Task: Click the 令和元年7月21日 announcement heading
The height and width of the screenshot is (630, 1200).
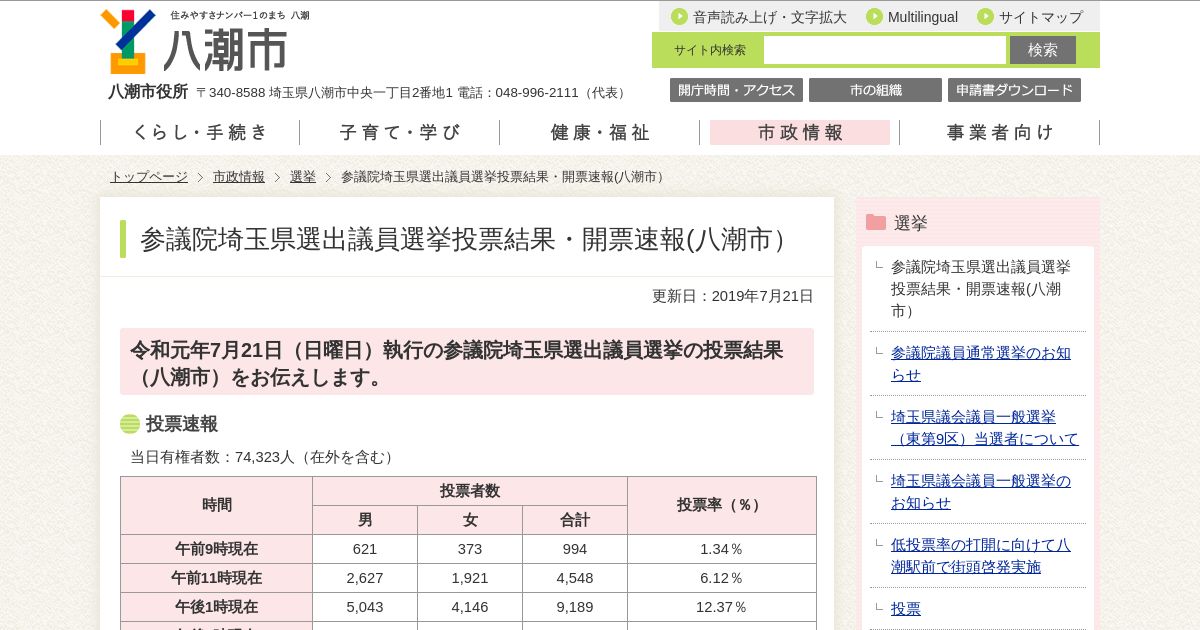Action: [x=467, y=363]
